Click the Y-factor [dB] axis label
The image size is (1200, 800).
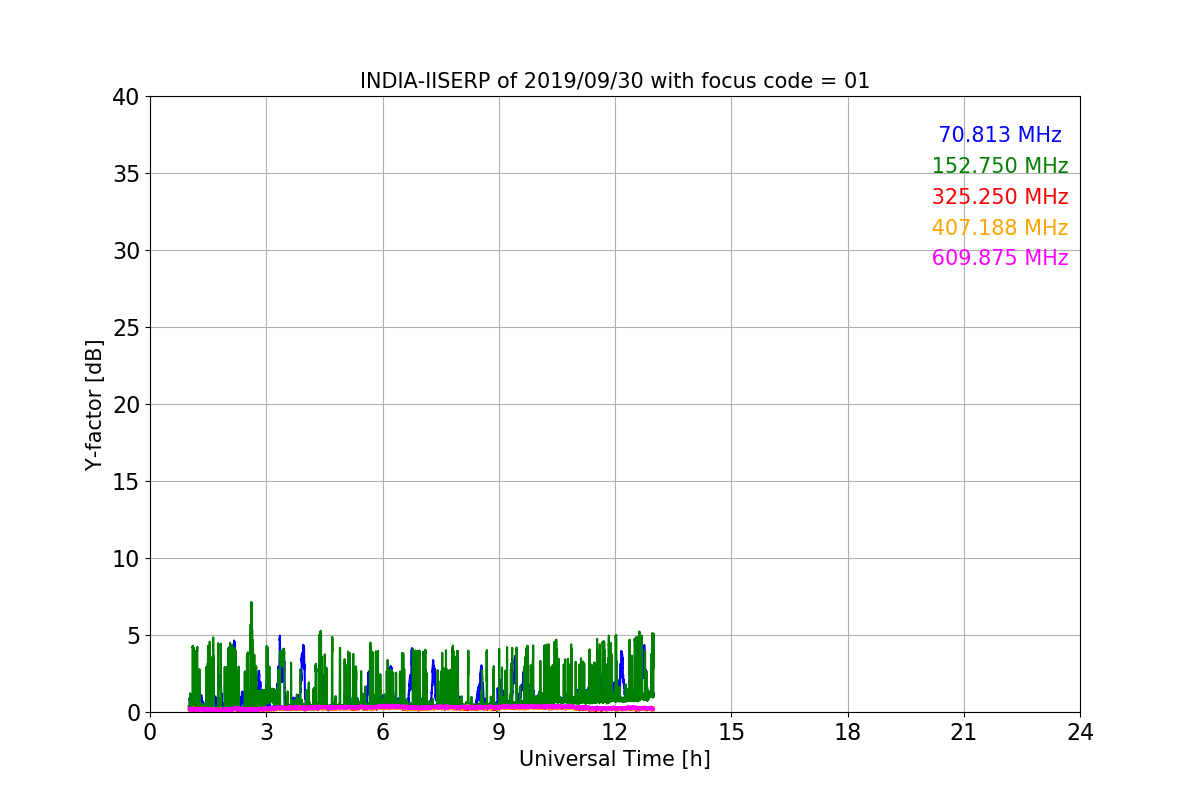click(94, 404)
